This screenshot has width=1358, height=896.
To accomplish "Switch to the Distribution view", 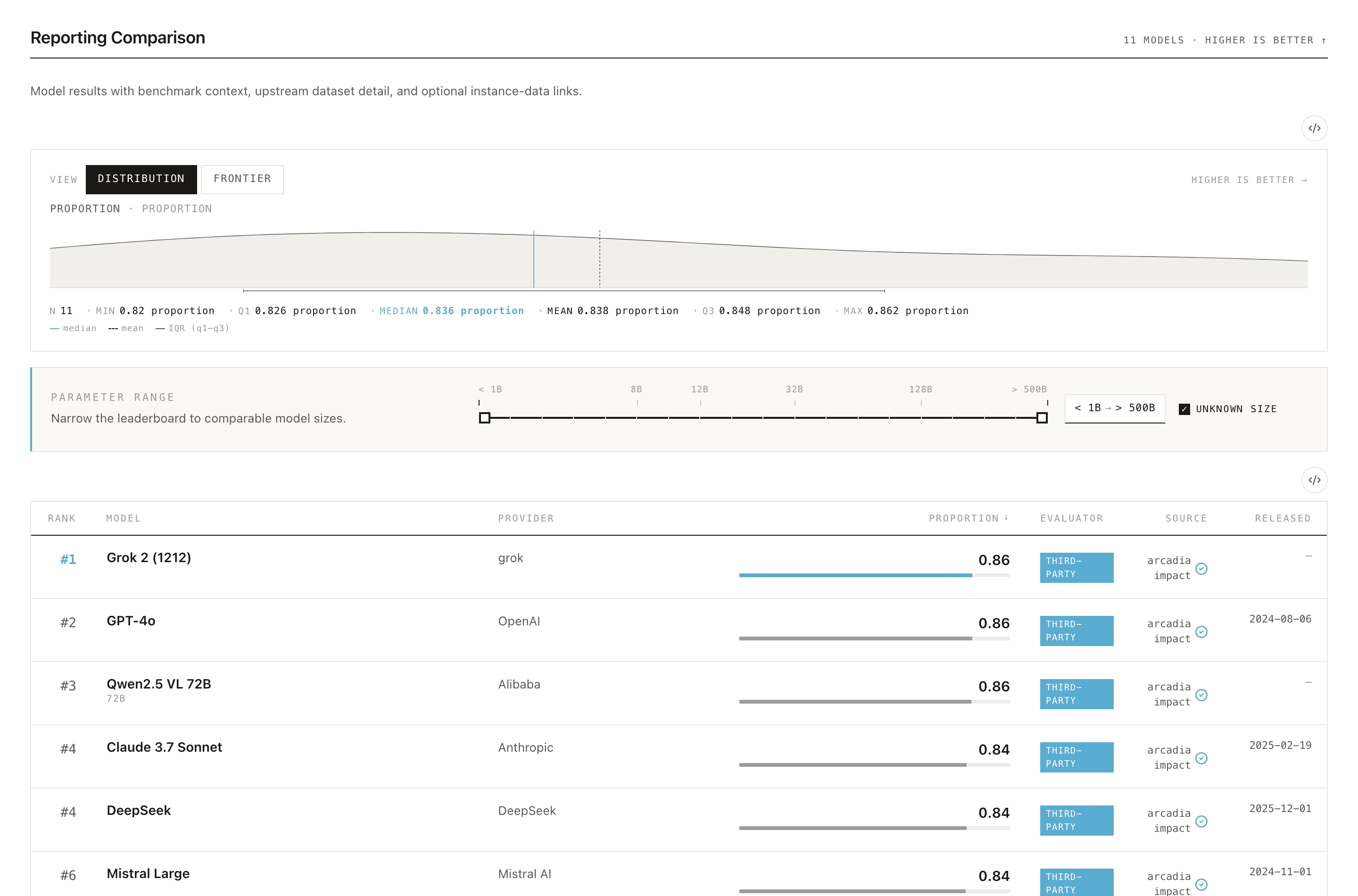I will coord(141,179).
